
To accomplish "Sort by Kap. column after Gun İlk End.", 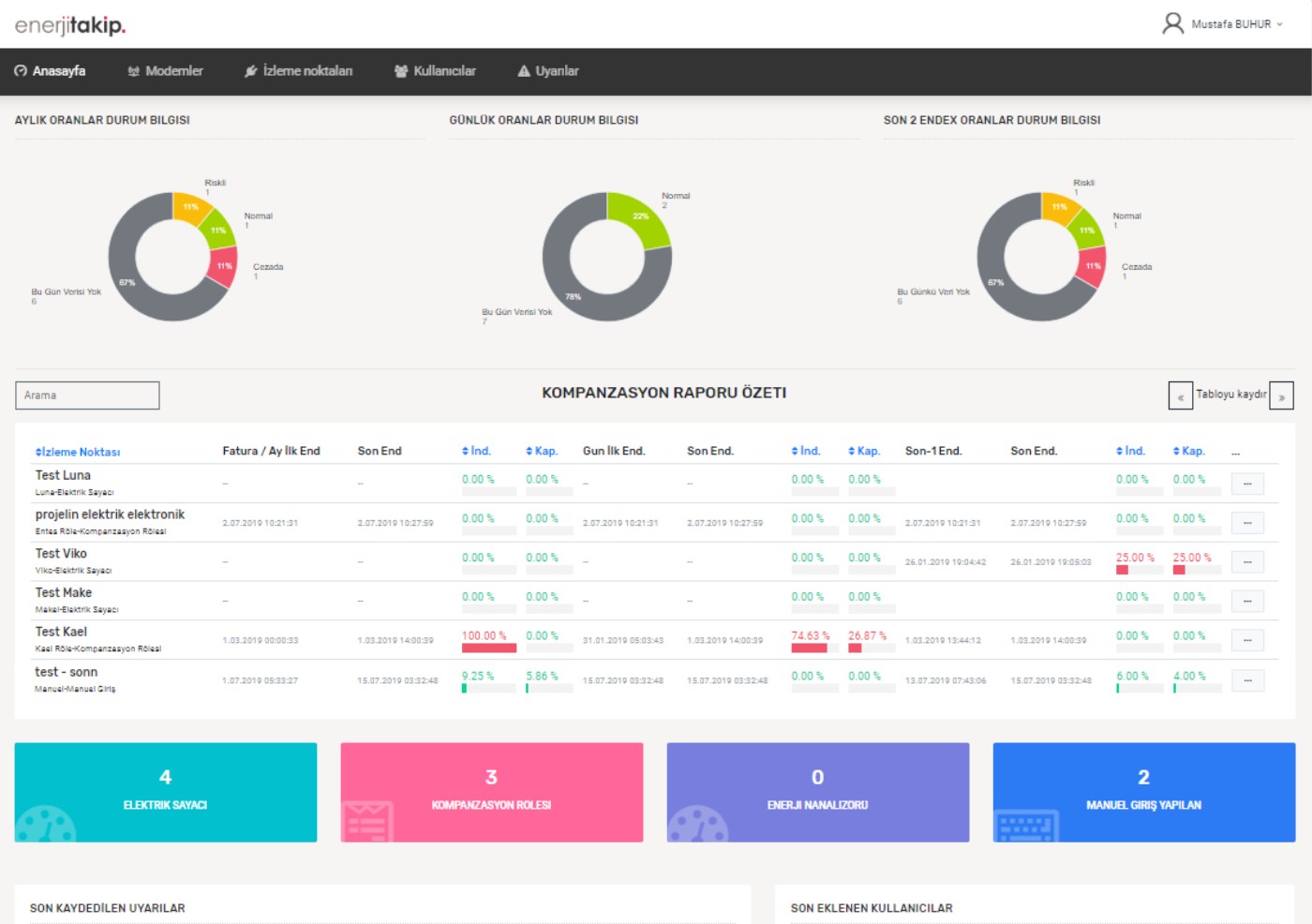I will 864,451.
